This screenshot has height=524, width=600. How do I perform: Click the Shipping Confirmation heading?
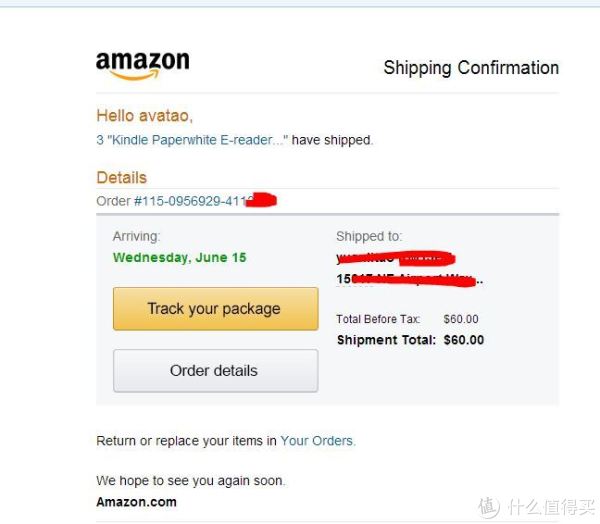click(471, 68)
